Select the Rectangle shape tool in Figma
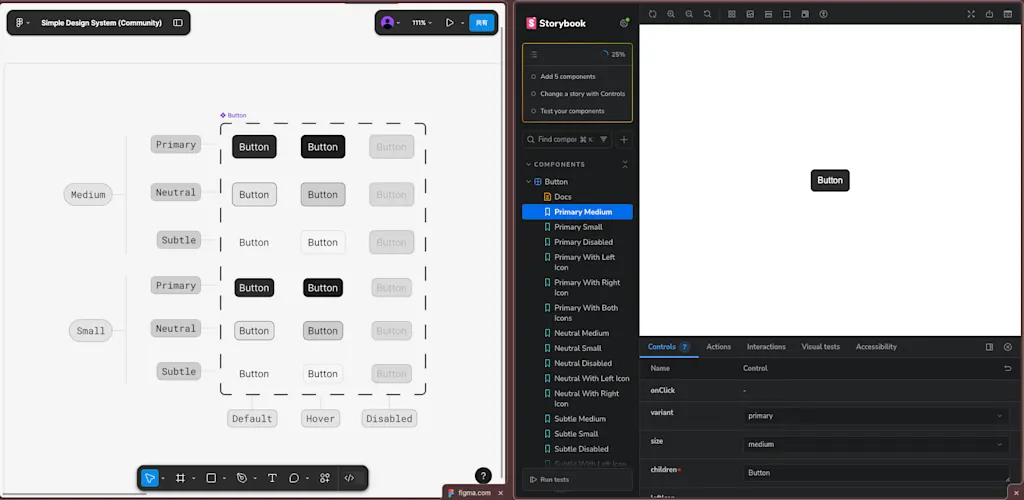 (x=211, y=478)
